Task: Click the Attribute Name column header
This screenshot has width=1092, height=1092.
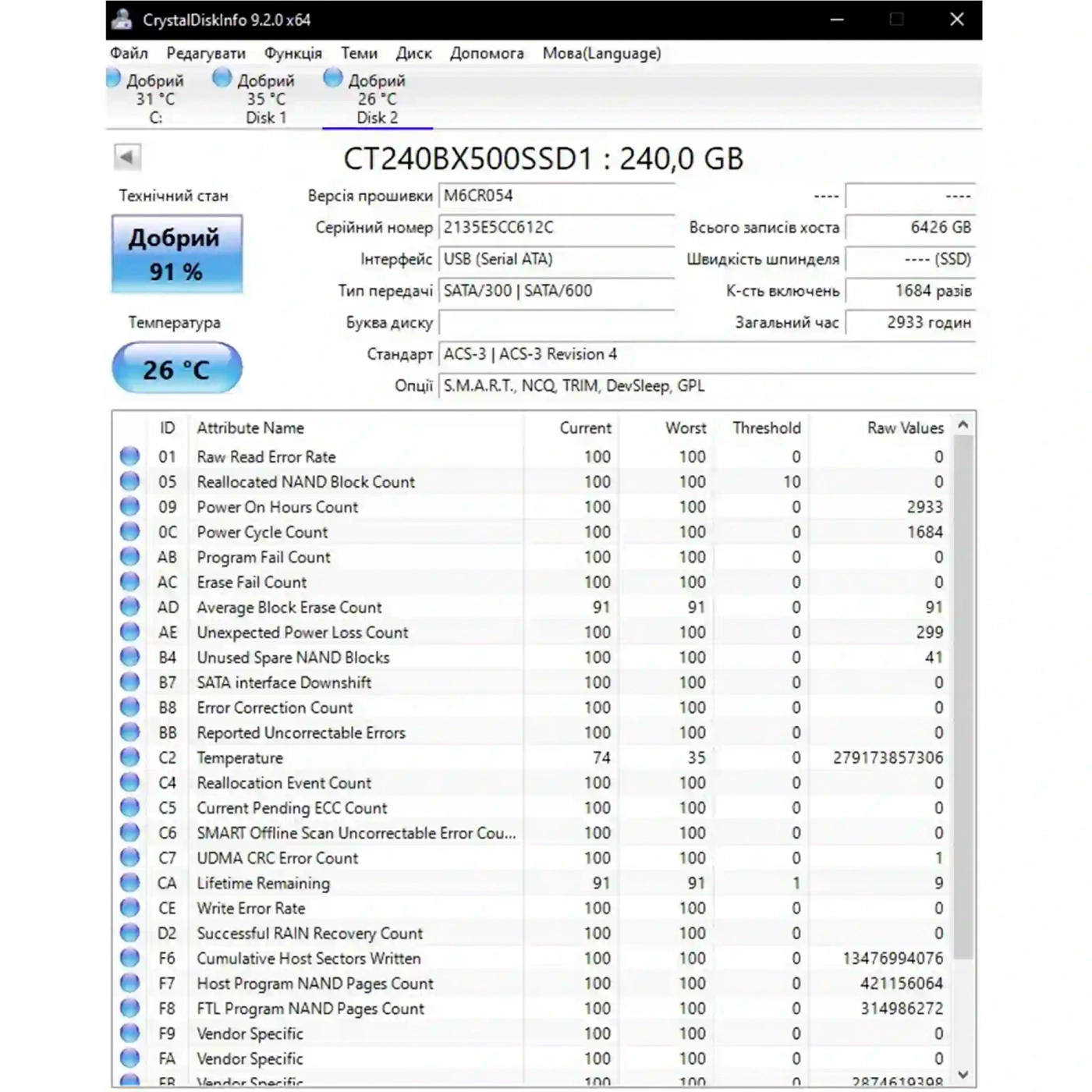Action: tap(356, 427)
